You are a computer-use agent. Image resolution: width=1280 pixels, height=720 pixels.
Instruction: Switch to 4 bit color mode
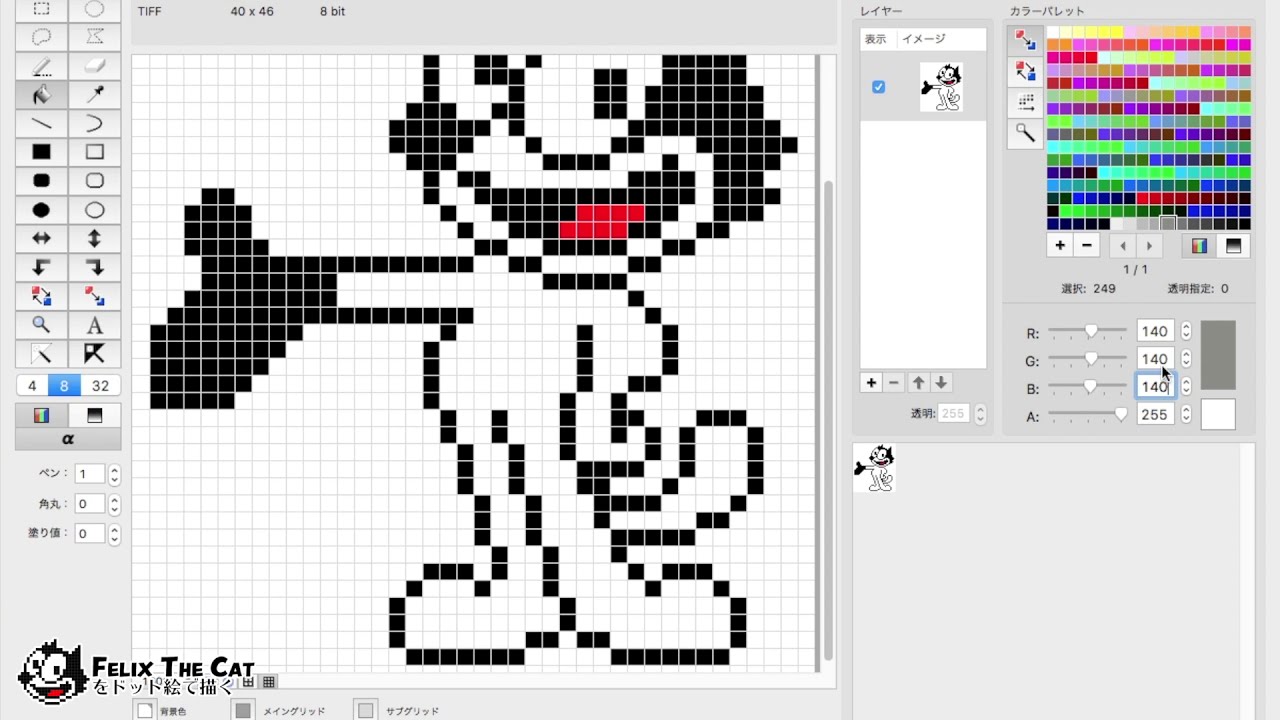(x=32, y=386)
